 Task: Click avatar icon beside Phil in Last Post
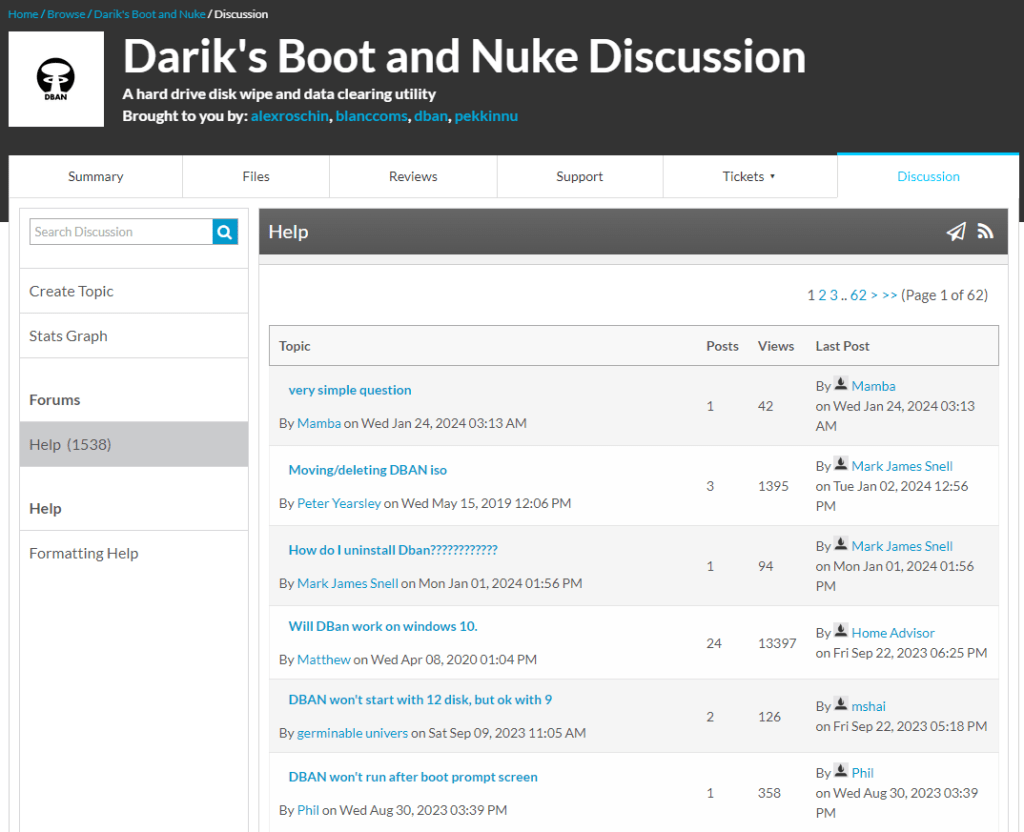841,771
